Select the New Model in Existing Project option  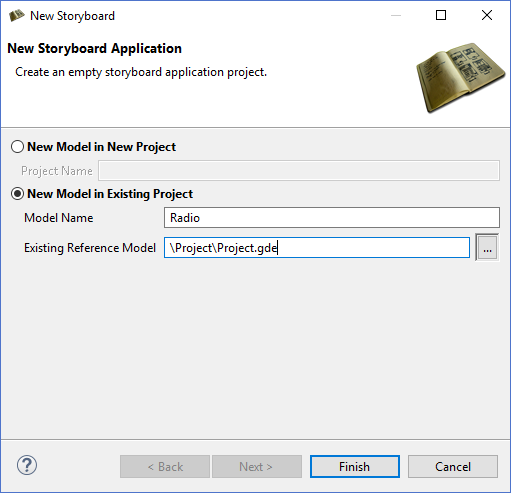(x=17, y=194)
